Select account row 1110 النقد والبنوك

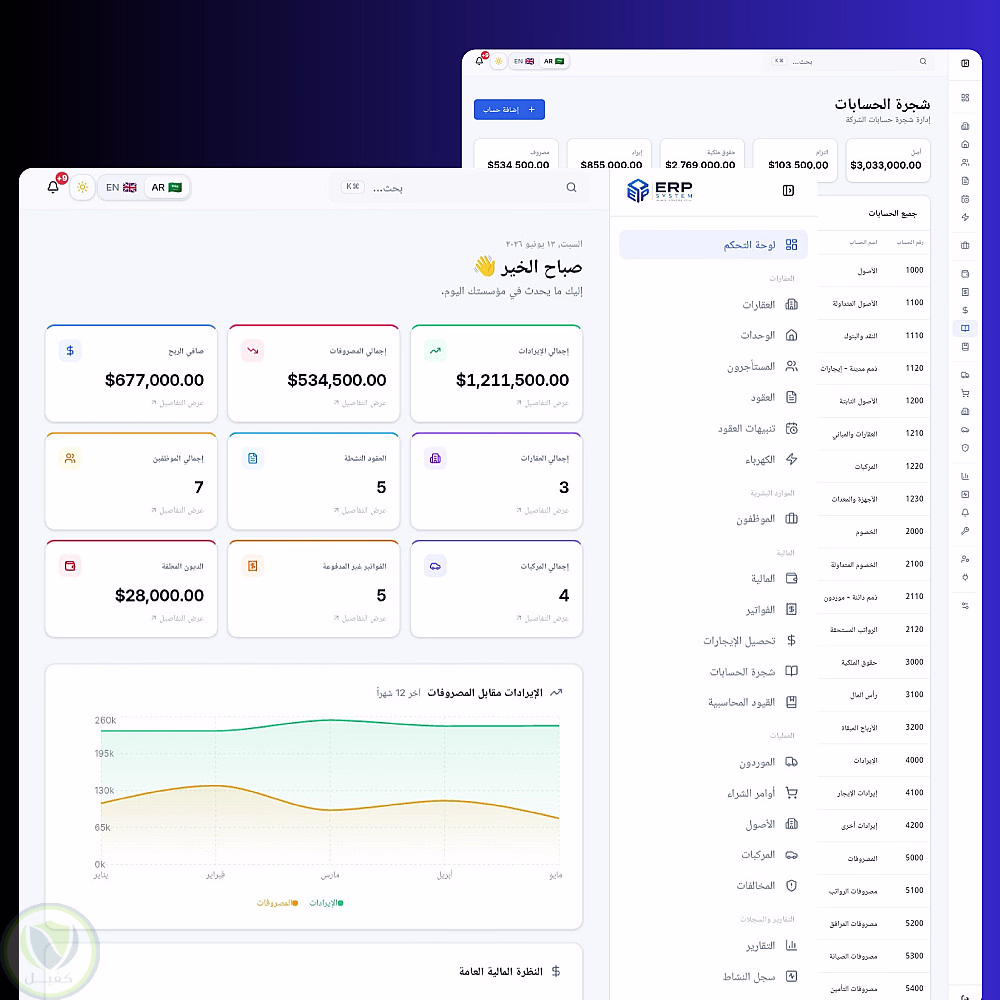pyautogui.click(x=874, y=335)
